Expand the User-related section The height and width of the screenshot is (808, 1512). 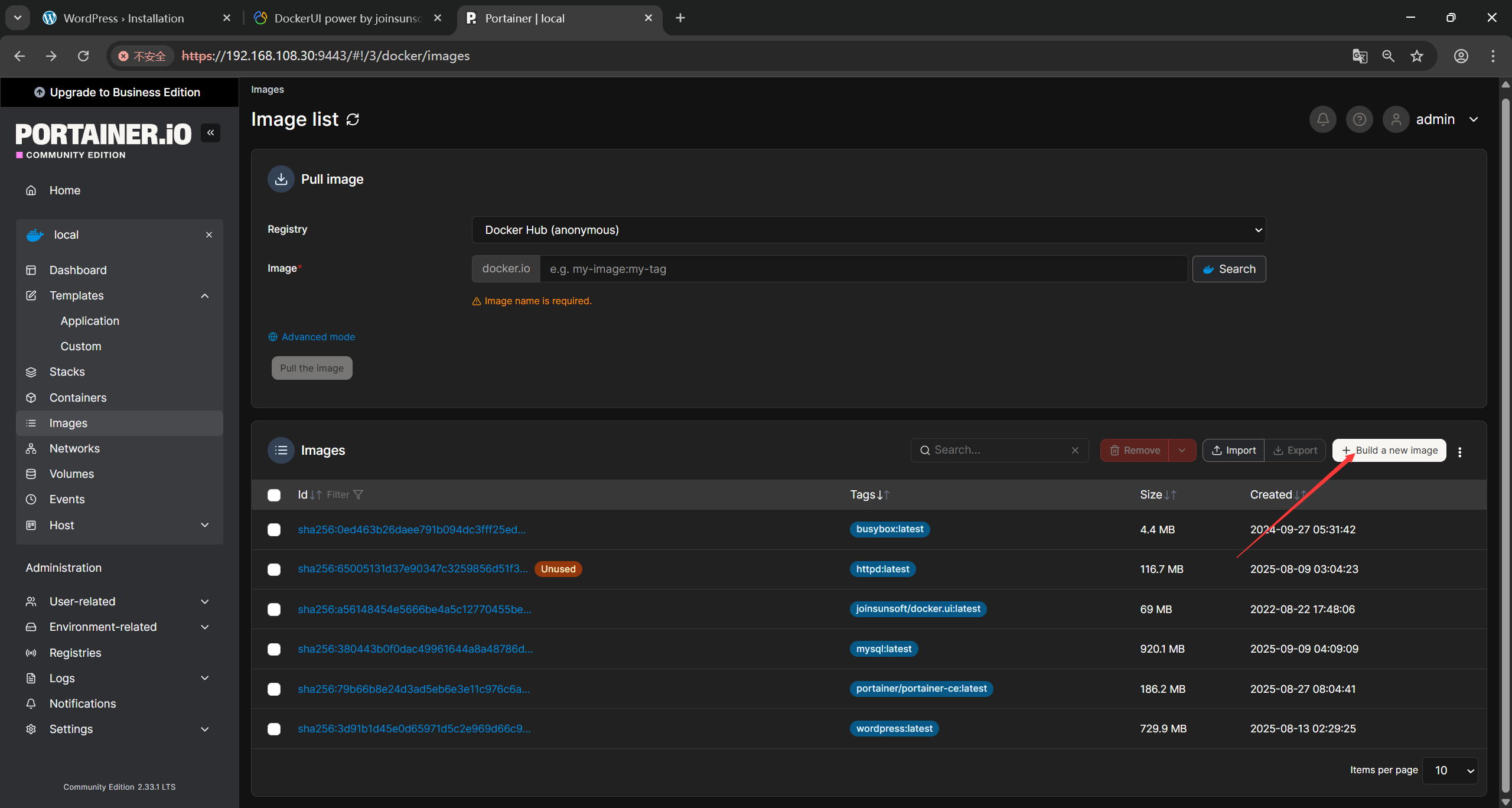(x=205, y=601)
